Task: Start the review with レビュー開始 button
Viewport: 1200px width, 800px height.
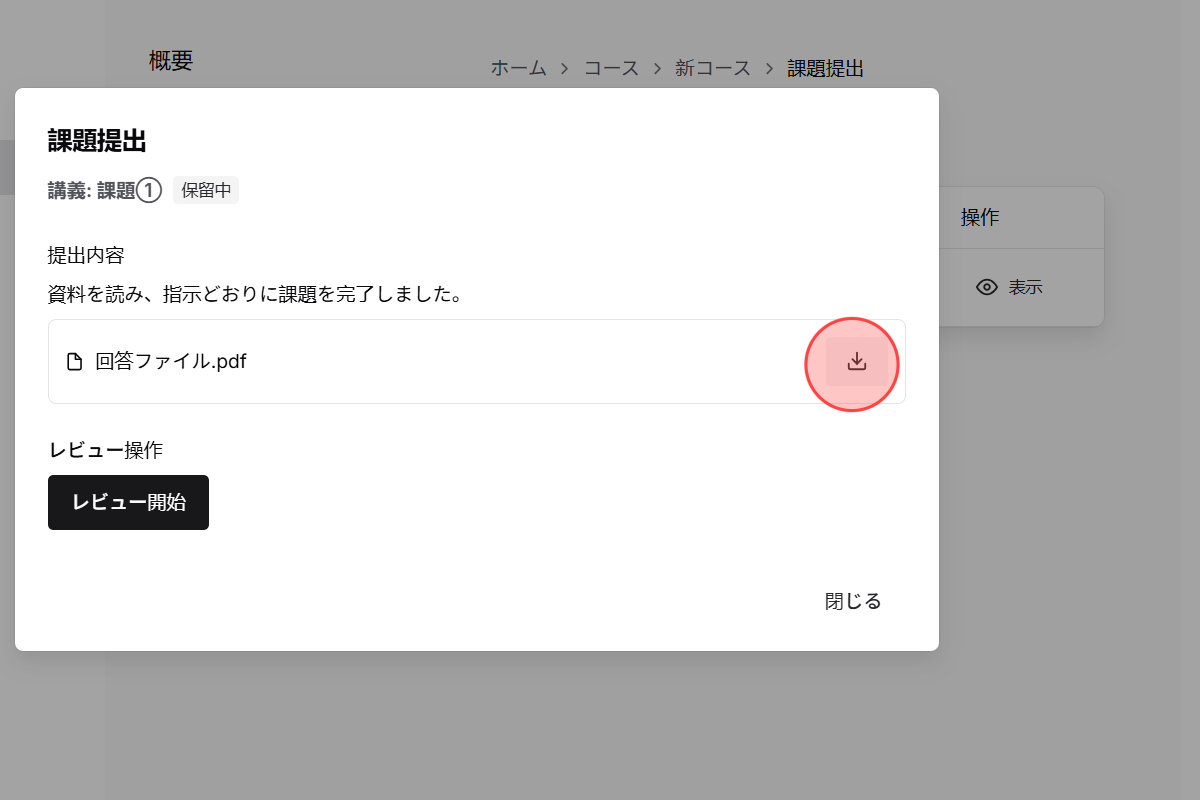Action: pos(128,502)
